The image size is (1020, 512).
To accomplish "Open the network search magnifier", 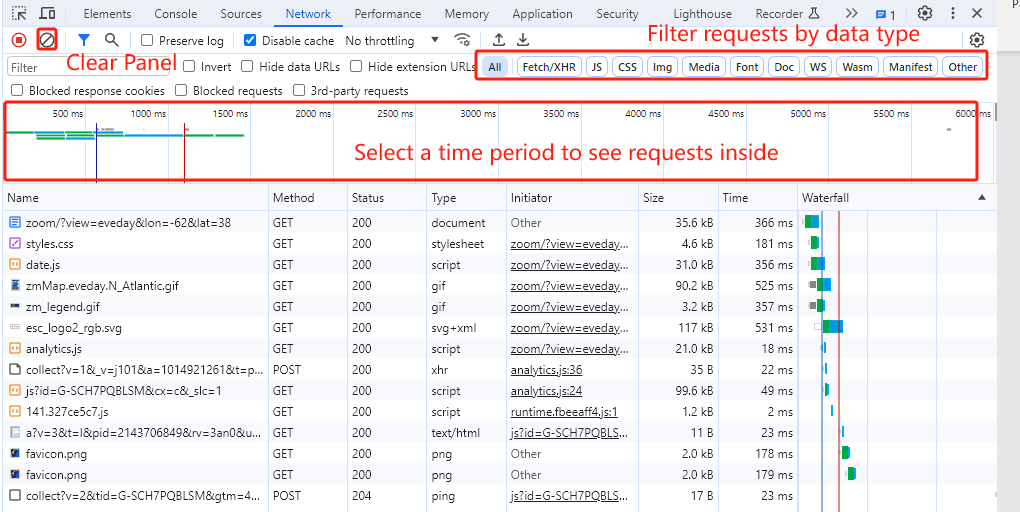I will [112, 40].
